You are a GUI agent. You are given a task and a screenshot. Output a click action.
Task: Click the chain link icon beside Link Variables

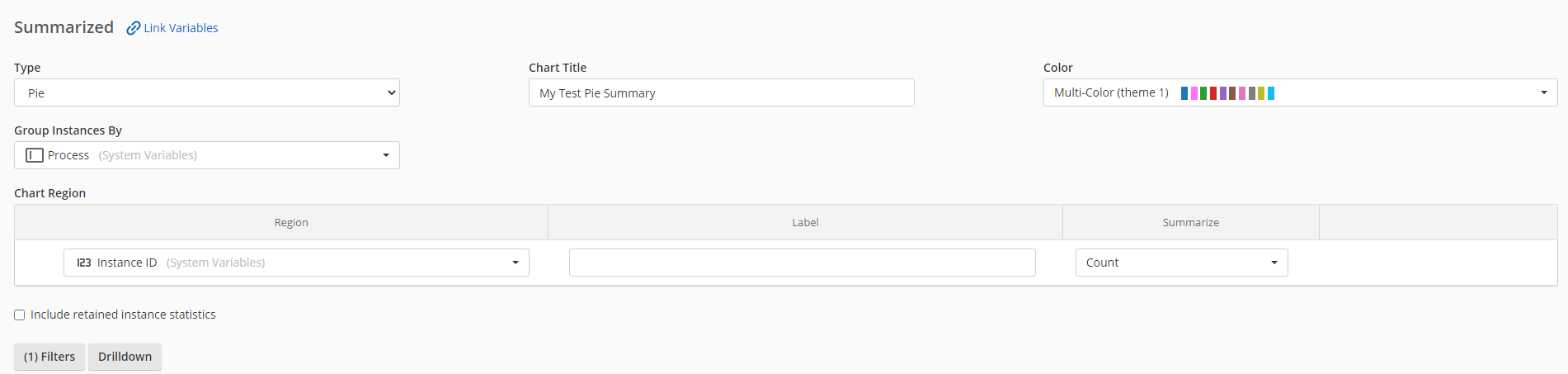pos(133,28)
